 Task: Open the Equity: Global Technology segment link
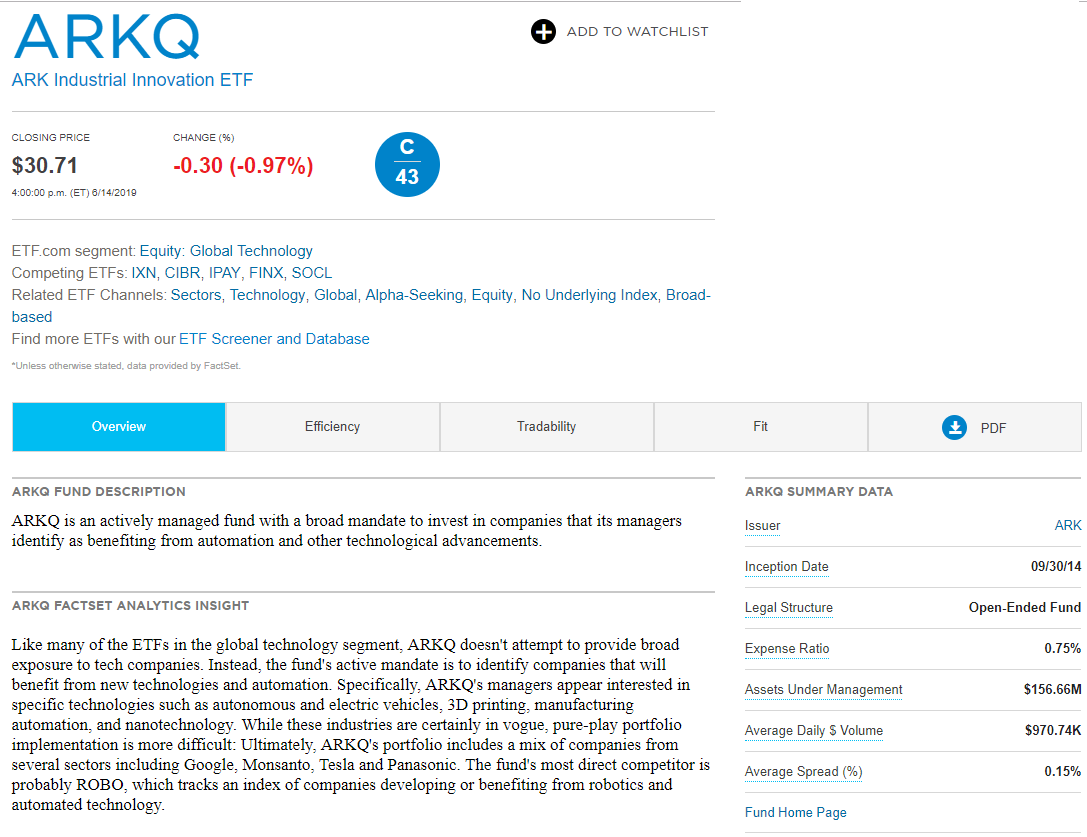coord(226,250)
